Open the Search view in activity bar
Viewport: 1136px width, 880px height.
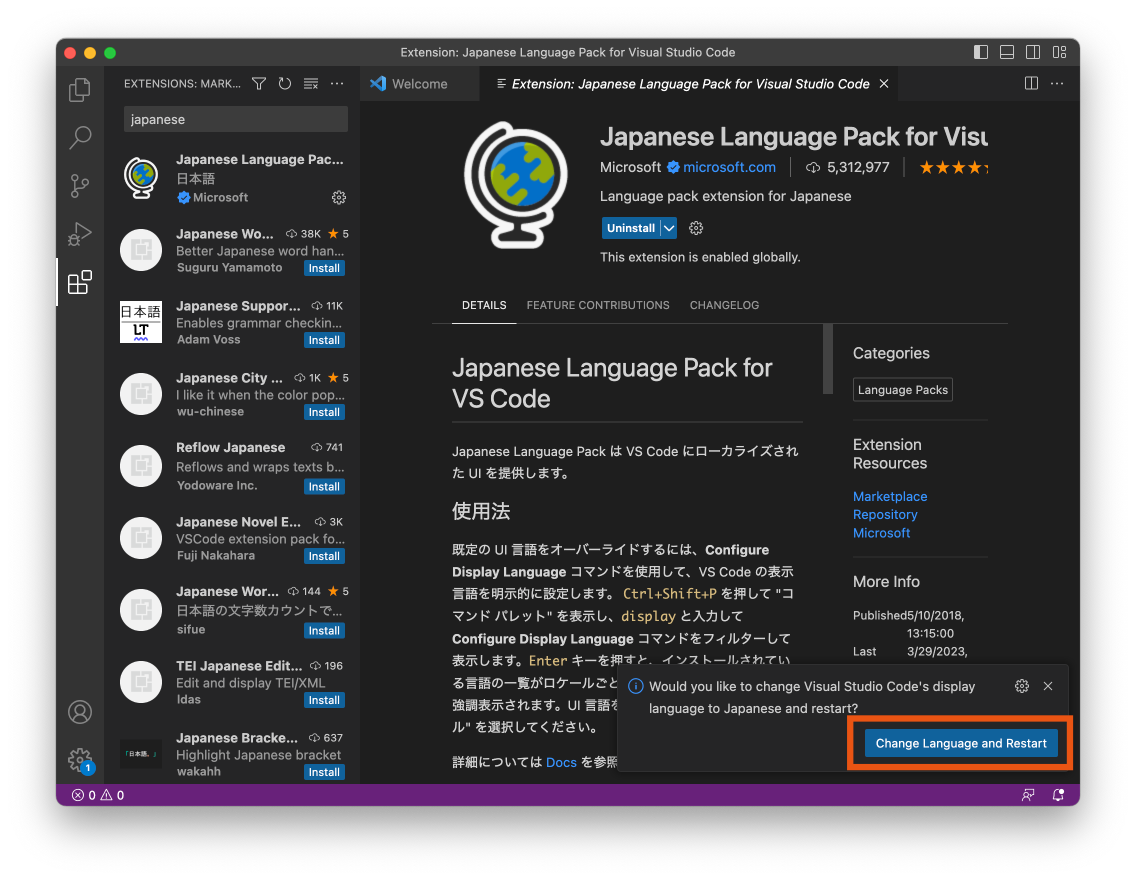[x=80, y=137]
